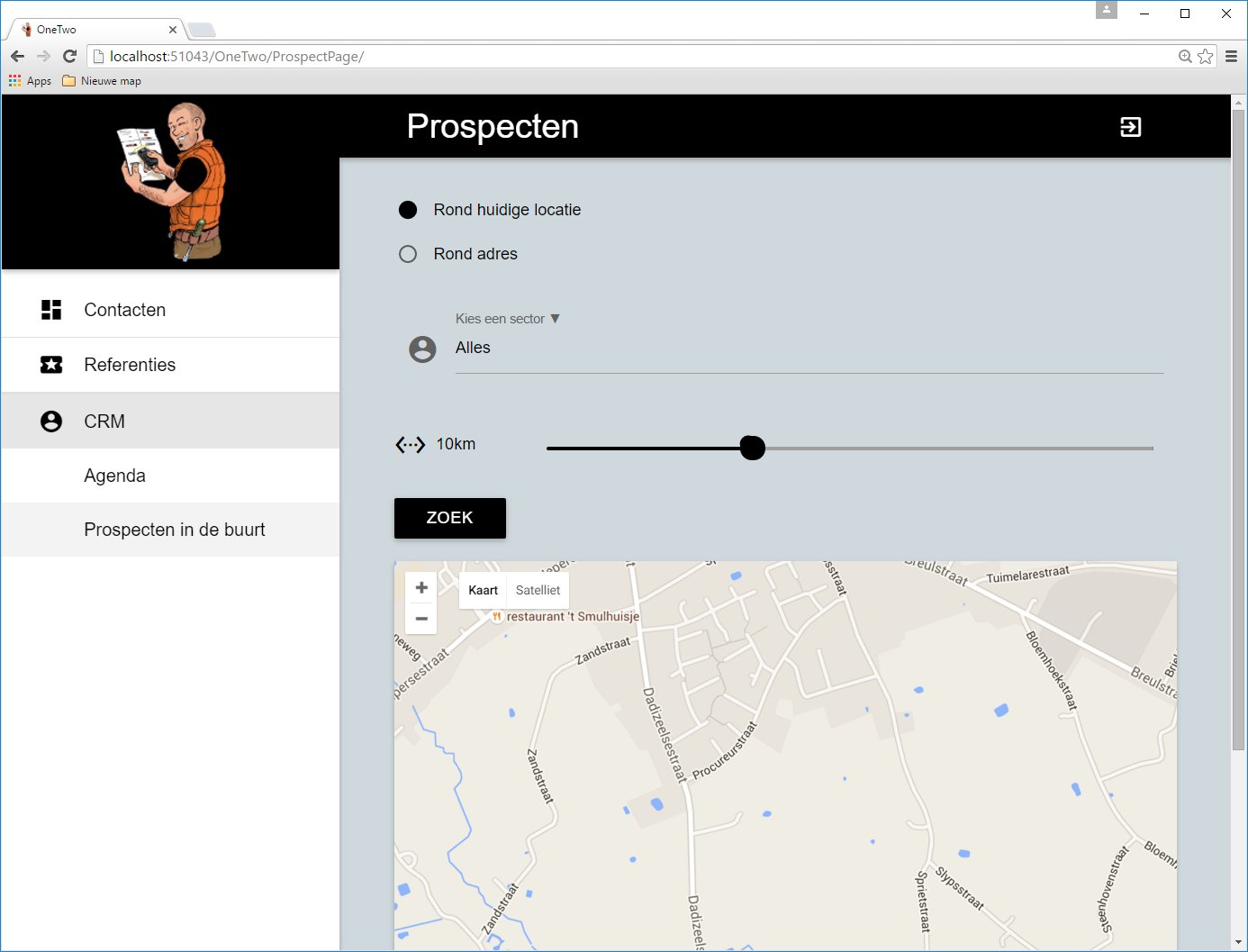Click the zoom magnifier icon in address bar
Screen dimensions: 1248x952
[x=1185, y=56]
